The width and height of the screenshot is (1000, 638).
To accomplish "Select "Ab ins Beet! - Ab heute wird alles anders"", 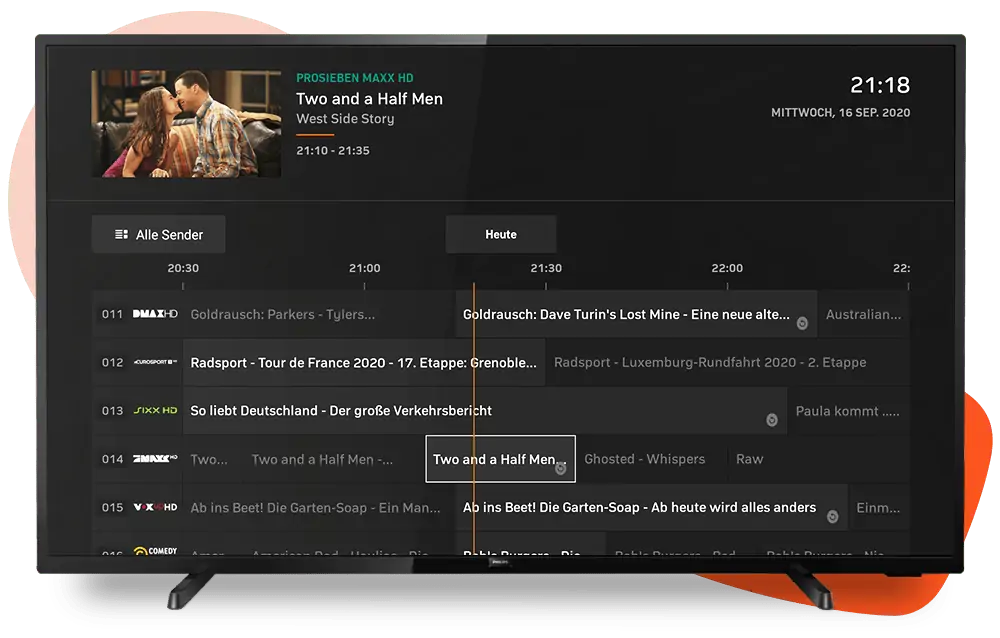I will [x=651, y=507].
